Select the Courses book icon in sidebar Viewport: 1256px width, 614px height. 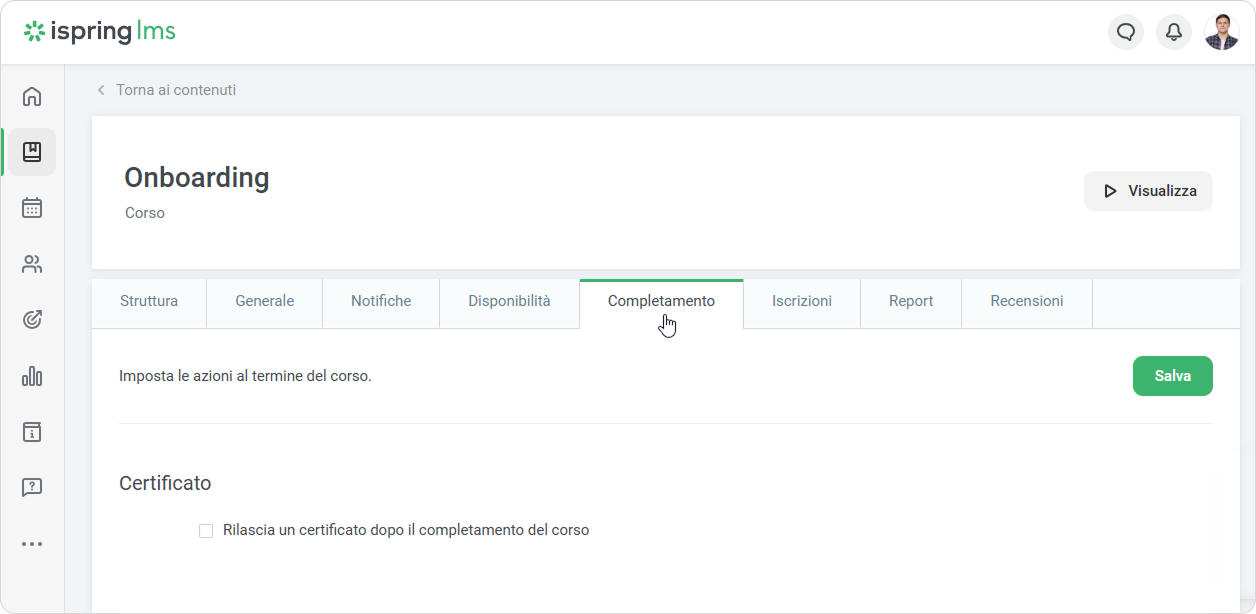[32, 152]
